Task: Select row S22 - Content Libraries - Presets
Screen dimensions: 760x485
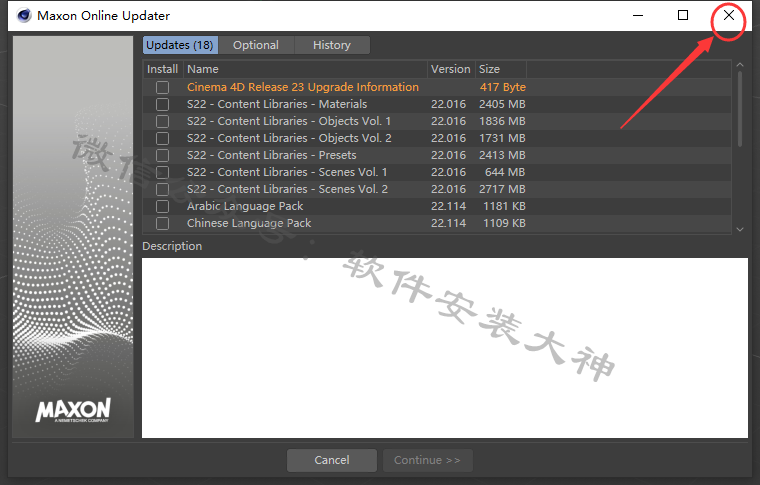Action: click(x=437, y=155)
